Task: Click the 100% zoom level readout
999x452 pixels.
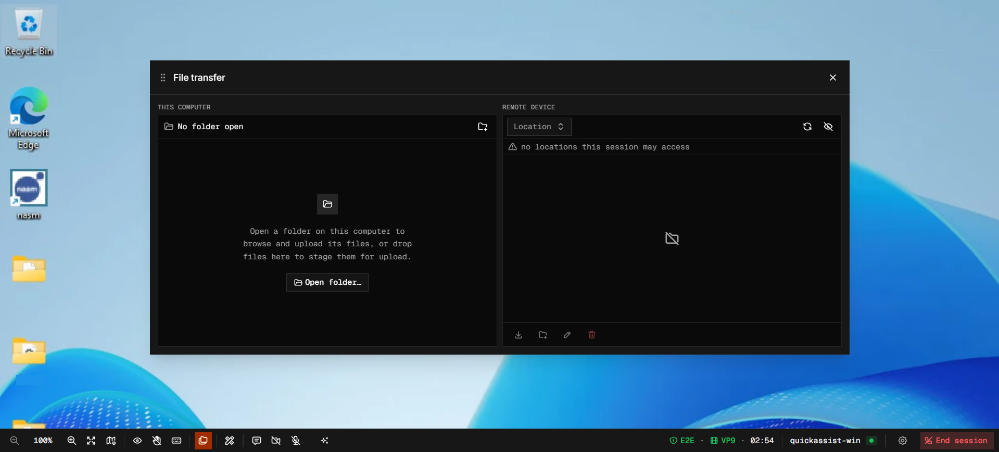Action: coord(43,441)
